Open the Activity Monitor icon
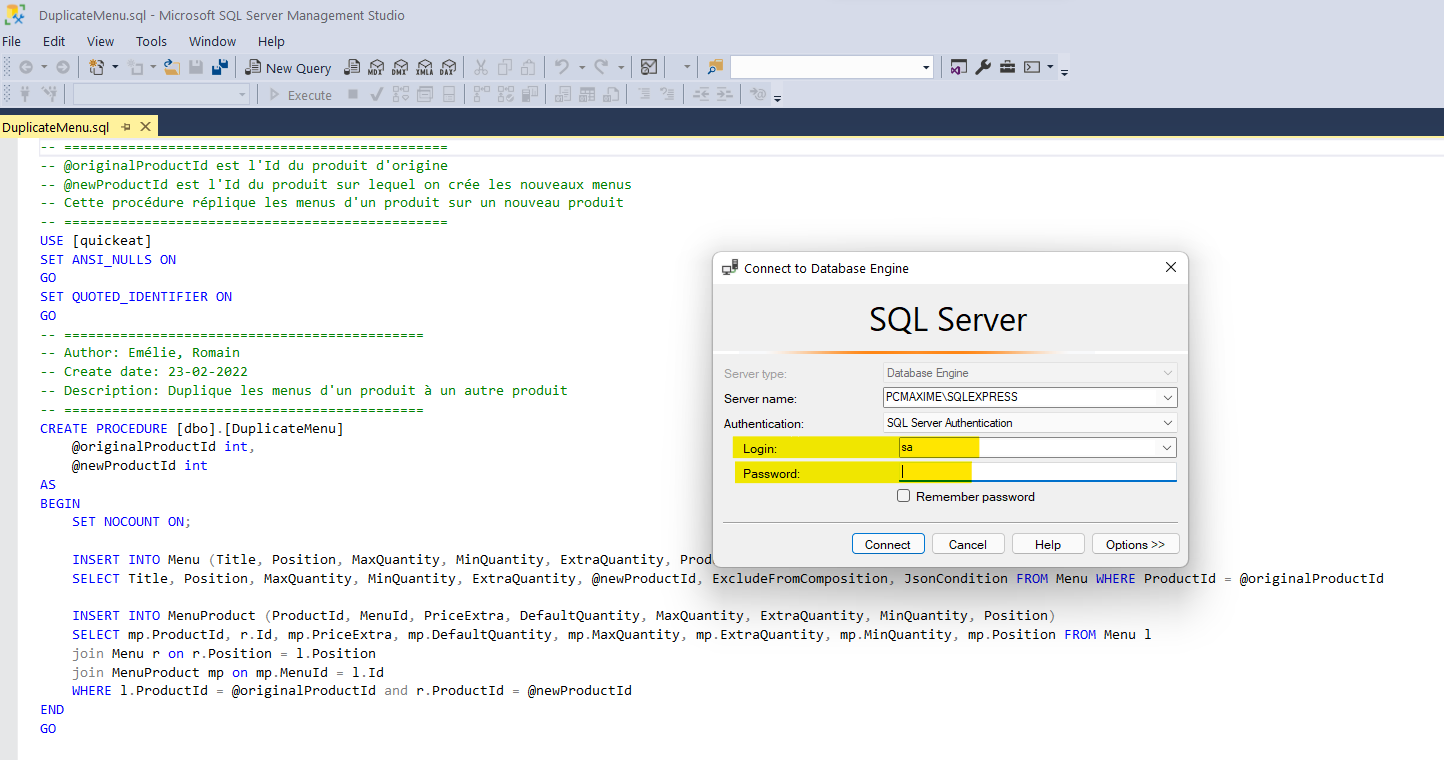The height and width of the screenshot is (760, 1444). pyautogui.click(x=649, y=67)
